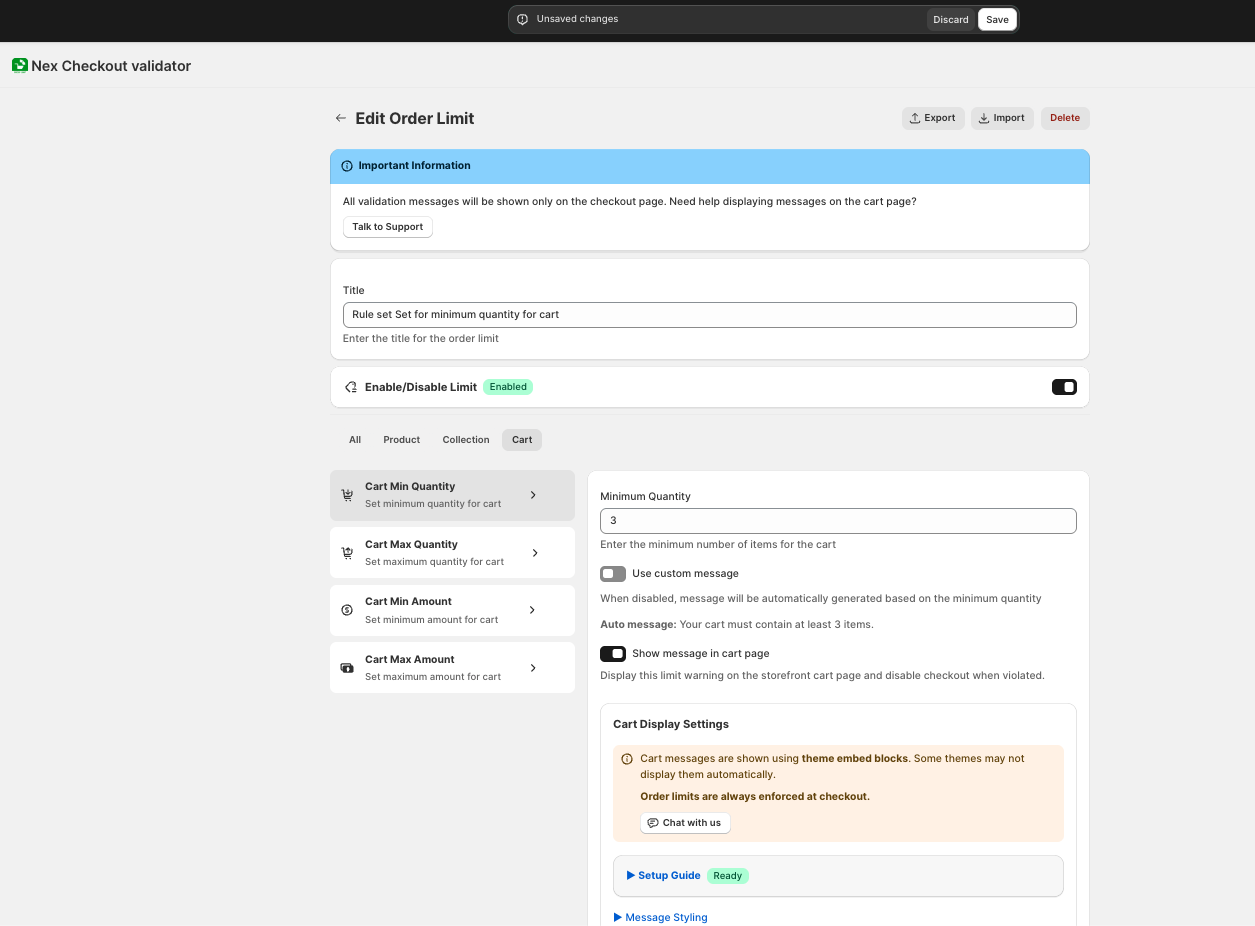
Task: Turn off Show message in cart page
Action: point(612,653)
